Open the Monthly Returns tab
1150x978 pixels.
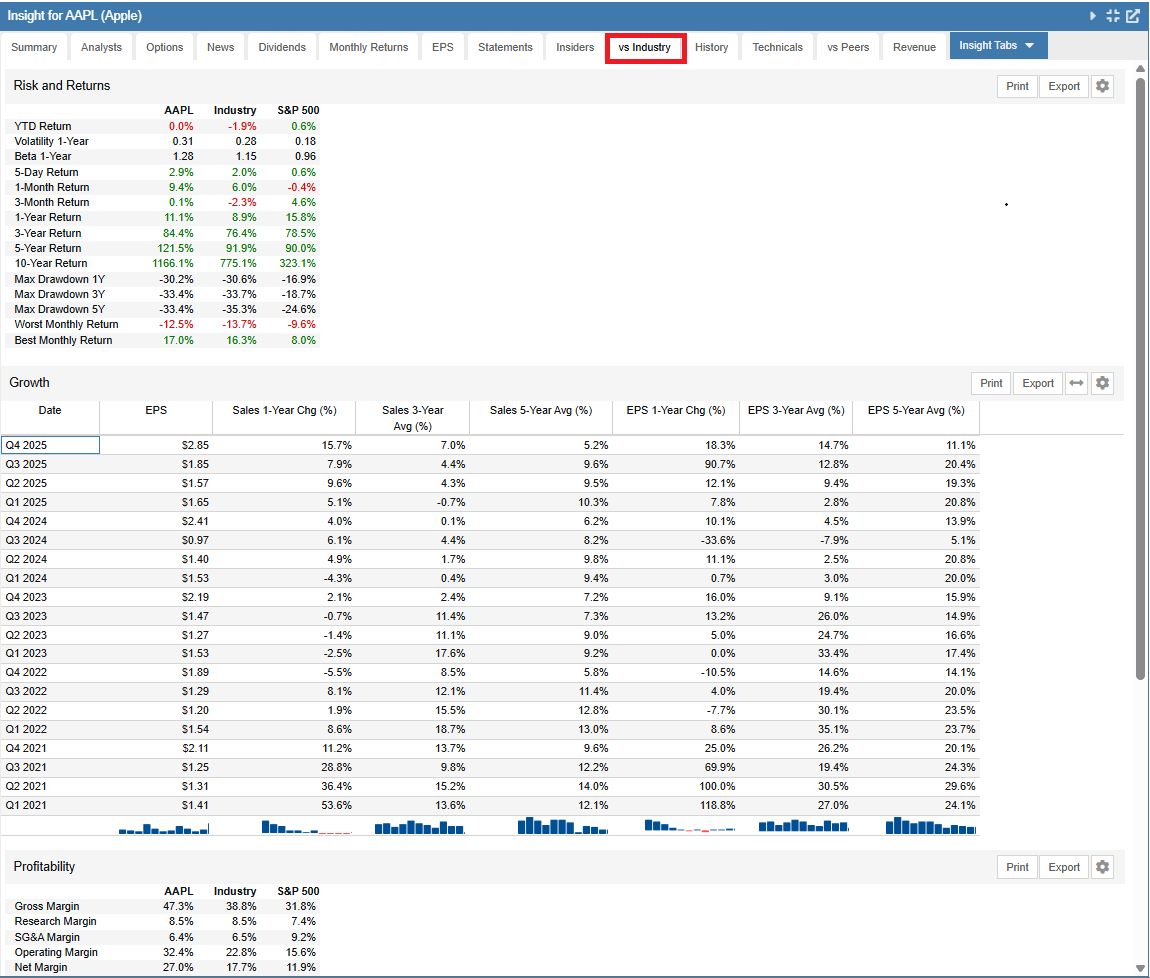[x=368, y=47]
